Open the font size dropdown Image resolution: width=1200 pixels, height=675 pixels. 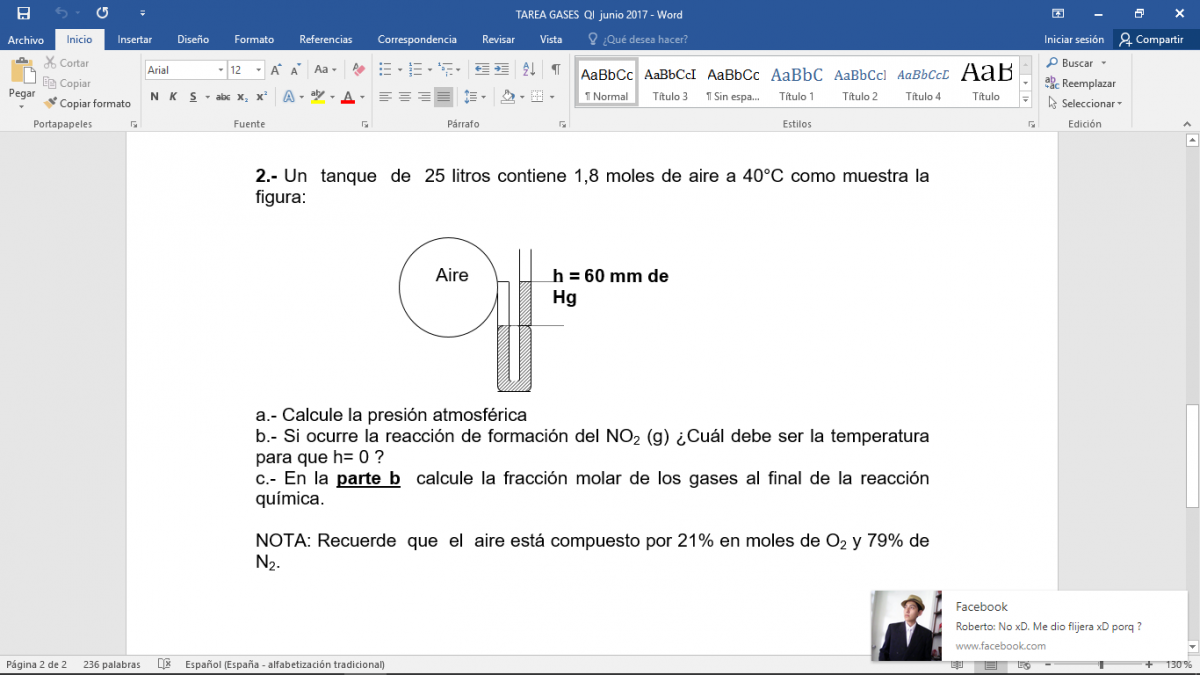point(259,70)
